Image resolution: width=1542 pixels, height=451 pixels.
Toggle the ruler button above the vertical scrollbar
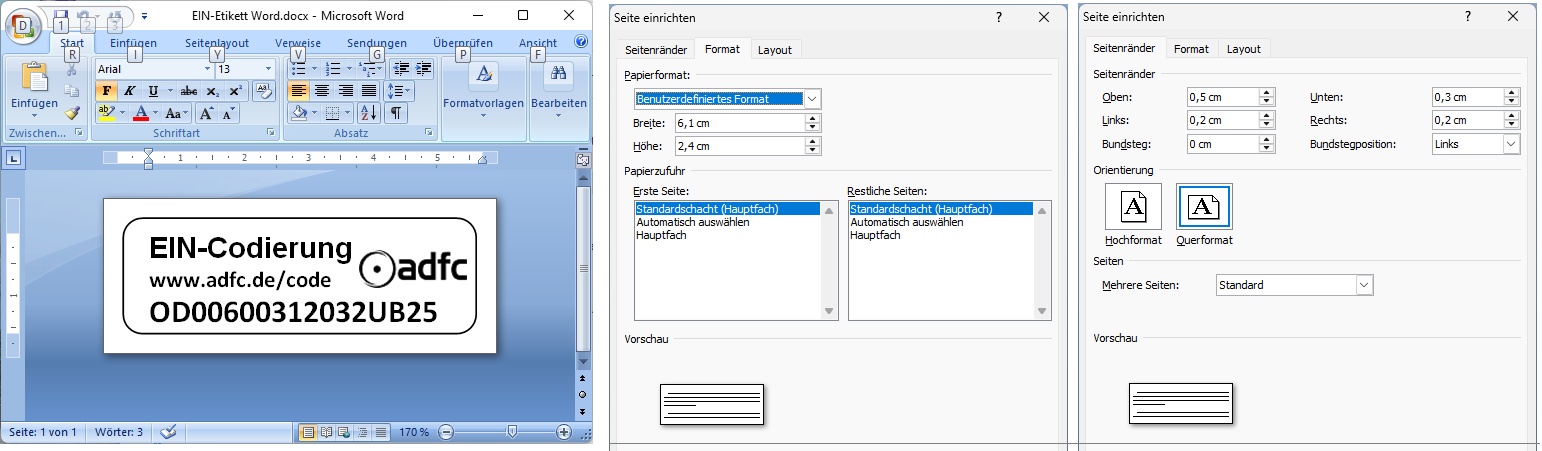click(583, 160)
